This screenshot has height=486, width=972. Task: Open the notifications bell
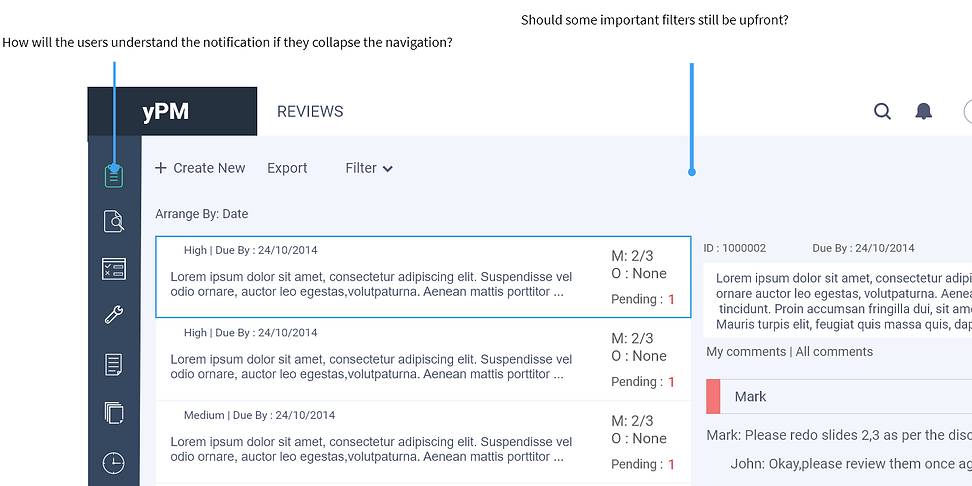click(x=924, y=112)
